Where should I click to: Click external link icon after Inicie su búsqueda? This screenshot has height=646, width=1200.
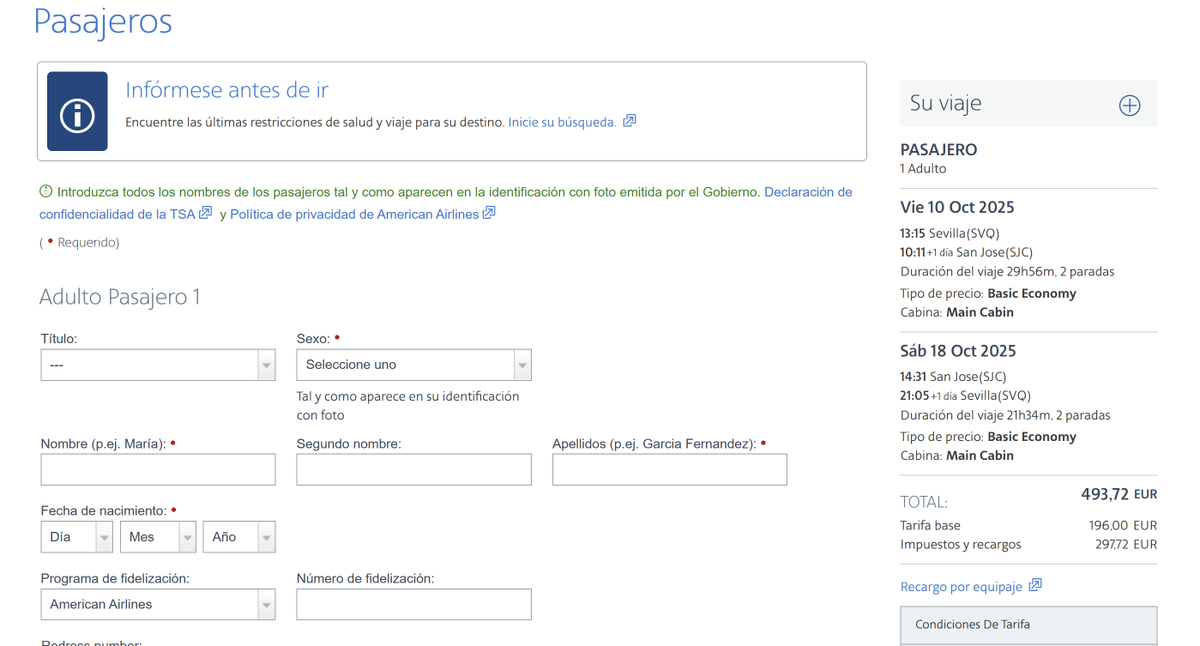(x=629, y=121)
